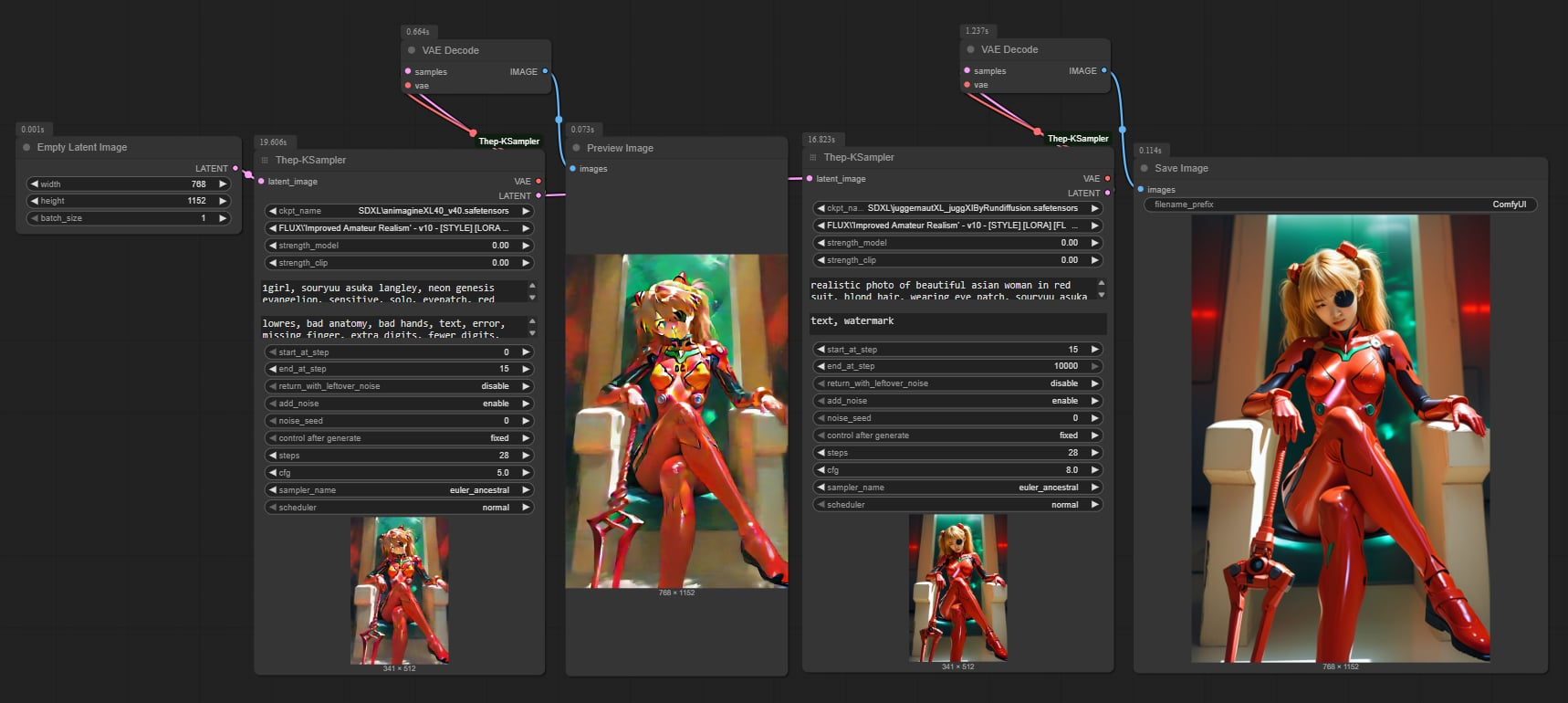
Task: Open ckpt_name dropdown showing animagineXL40_v40.safetensors
Action: pos(399,211)
